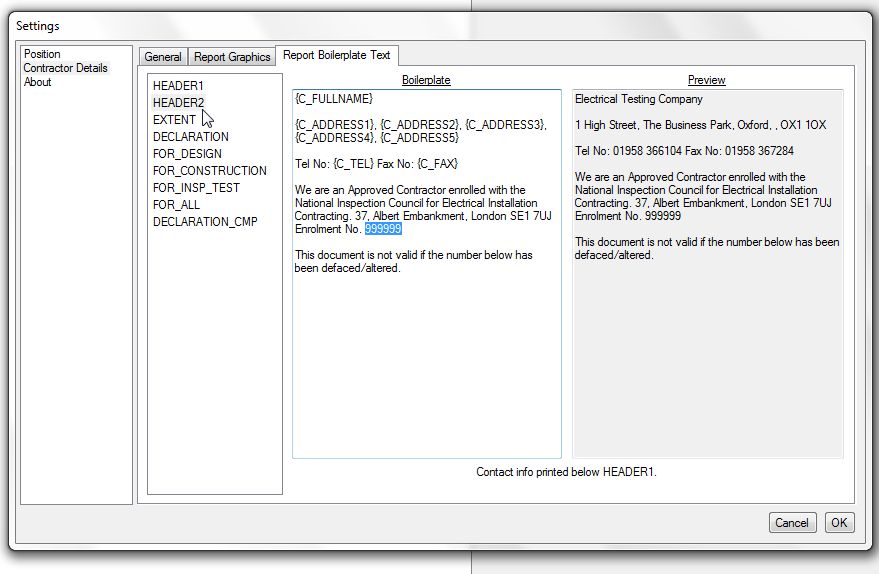The width and height of the screenshot is (879, 574).
Task: Click the {C_ADDRESS1} placeholder text
Action: tap(336, 124)
